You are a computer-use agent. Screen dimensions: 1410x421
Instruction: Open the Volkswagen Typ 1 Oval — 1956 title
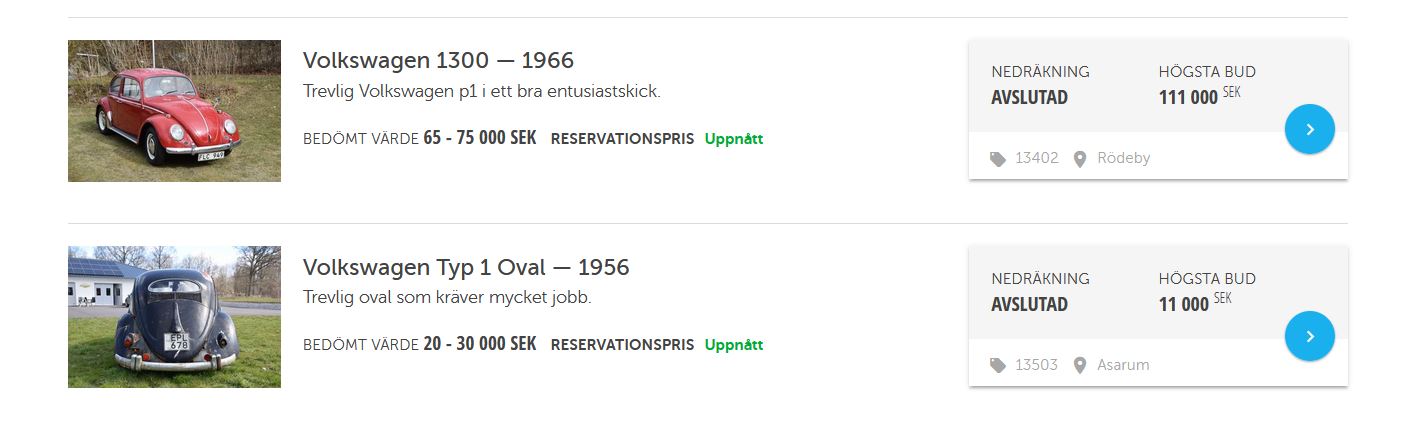point(466,268)
